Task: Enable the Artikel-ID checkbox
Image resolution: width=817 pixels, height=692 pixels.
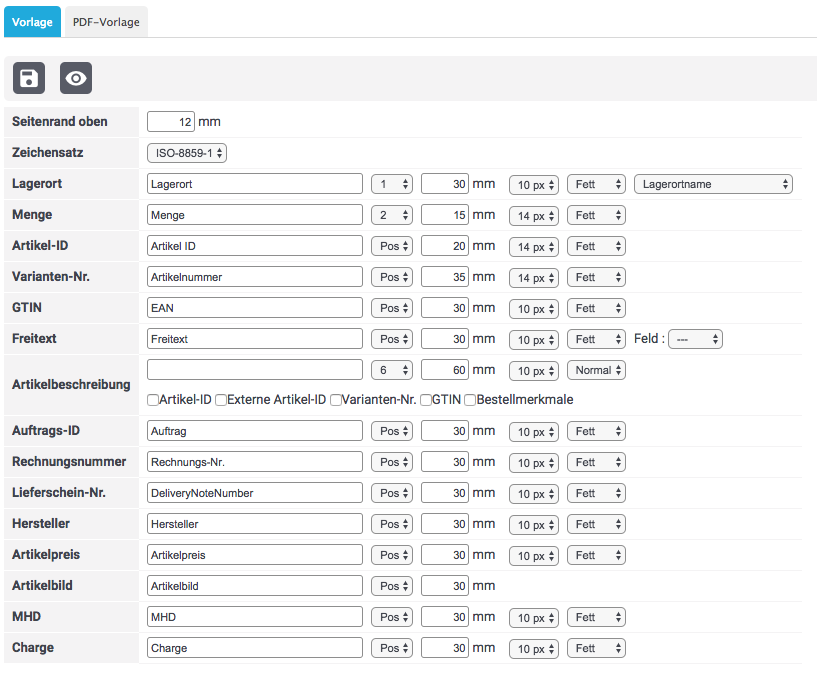Action: pyautogui.click(x=153, y=400)
